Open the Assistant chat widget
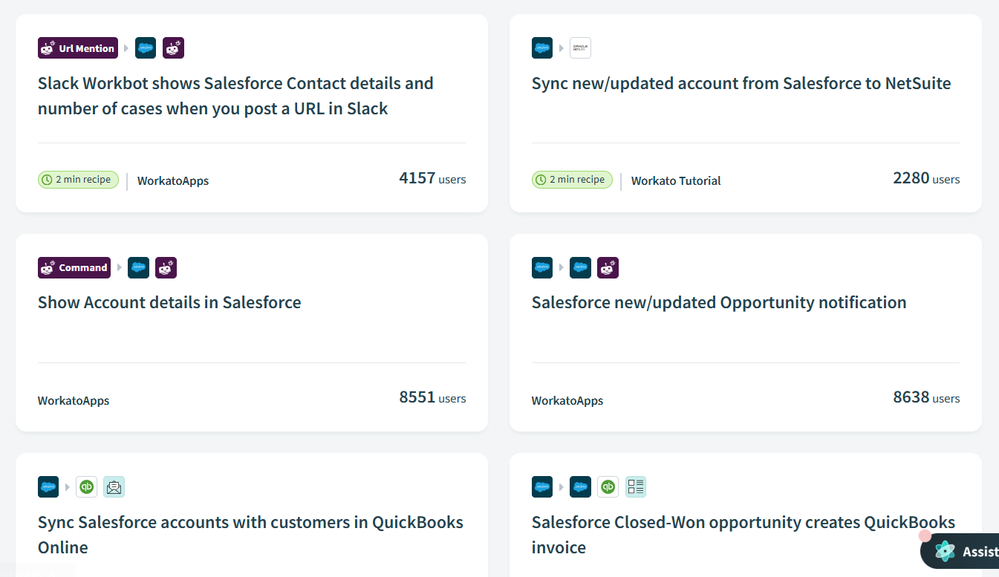The width and height of the screenshot is (999, 577). coord(962,551)
